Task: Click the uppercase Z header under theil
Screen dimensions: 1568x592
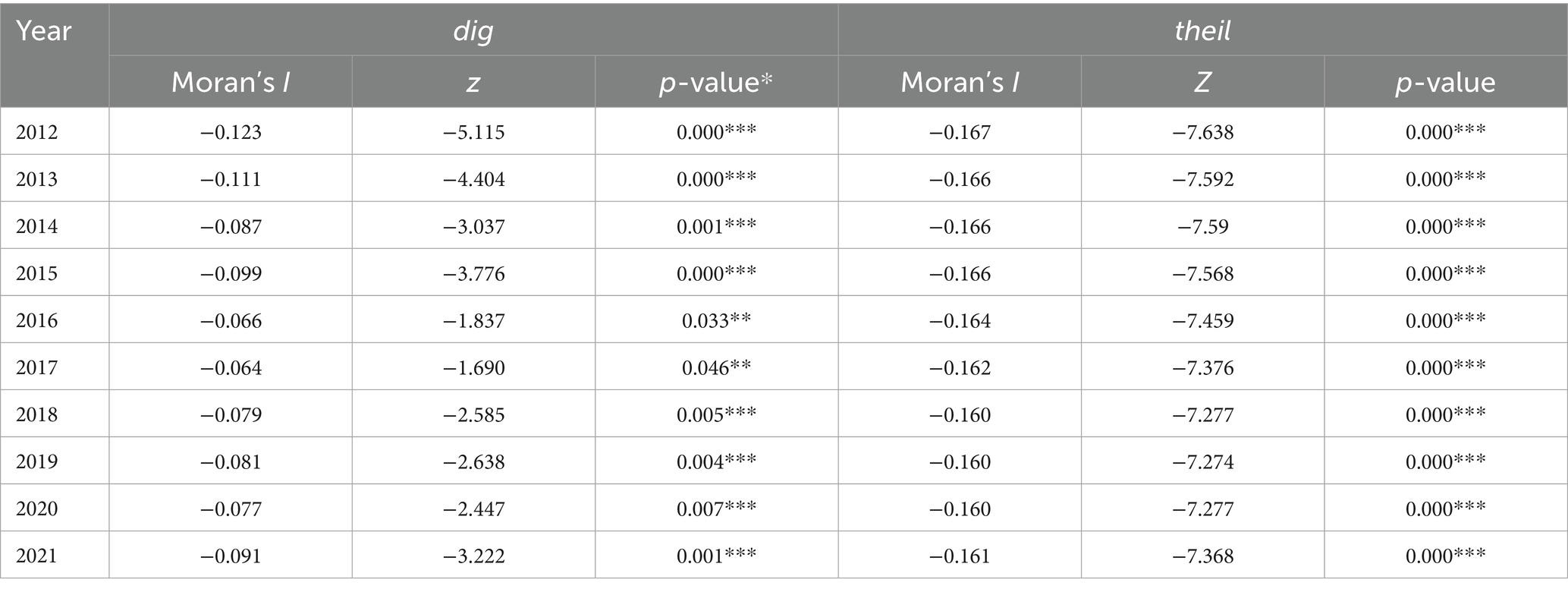Action: click(x=1202, y=82)
